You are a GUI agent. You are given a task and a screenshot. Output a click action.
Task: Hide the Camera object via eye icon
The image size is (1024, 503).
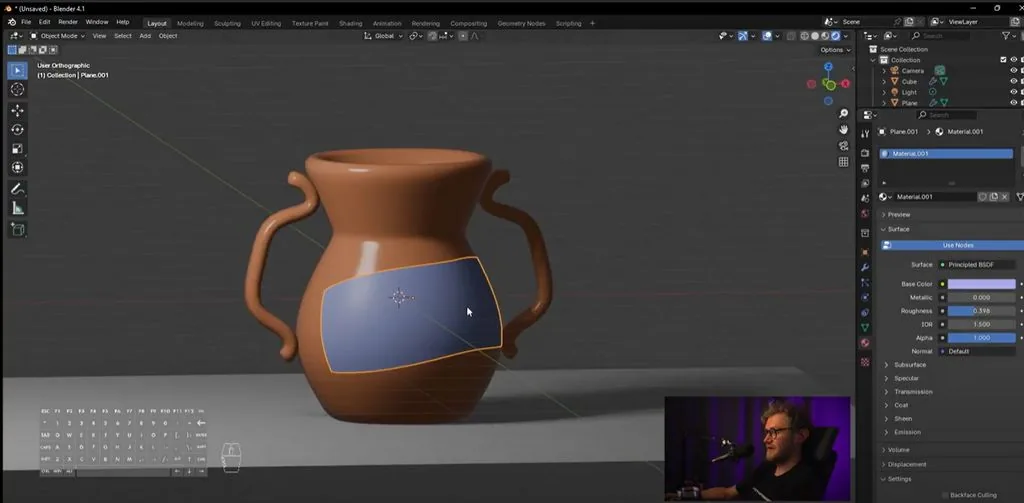pos(1014,71)
